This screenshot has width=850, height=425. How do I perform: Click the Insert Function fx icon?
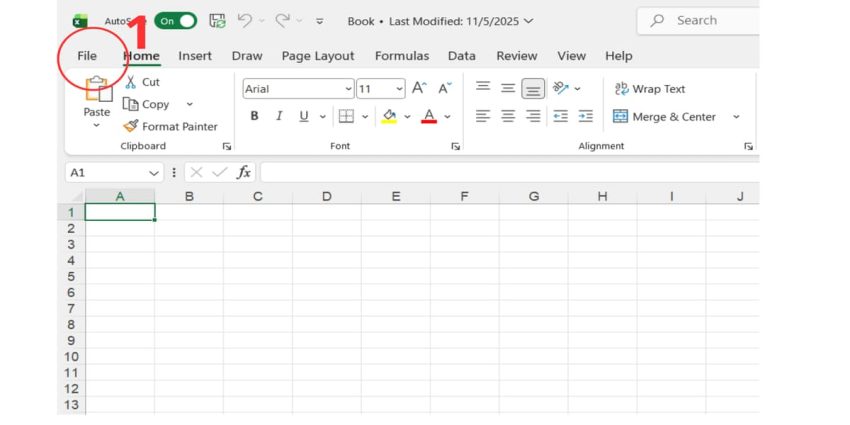point(244,172)
